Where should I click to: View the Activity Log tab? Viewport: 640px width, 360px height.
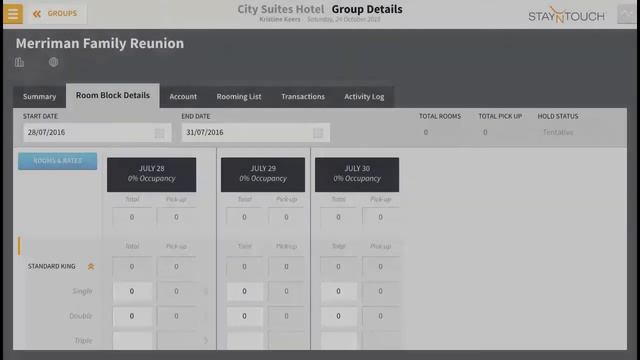point(364,97)
